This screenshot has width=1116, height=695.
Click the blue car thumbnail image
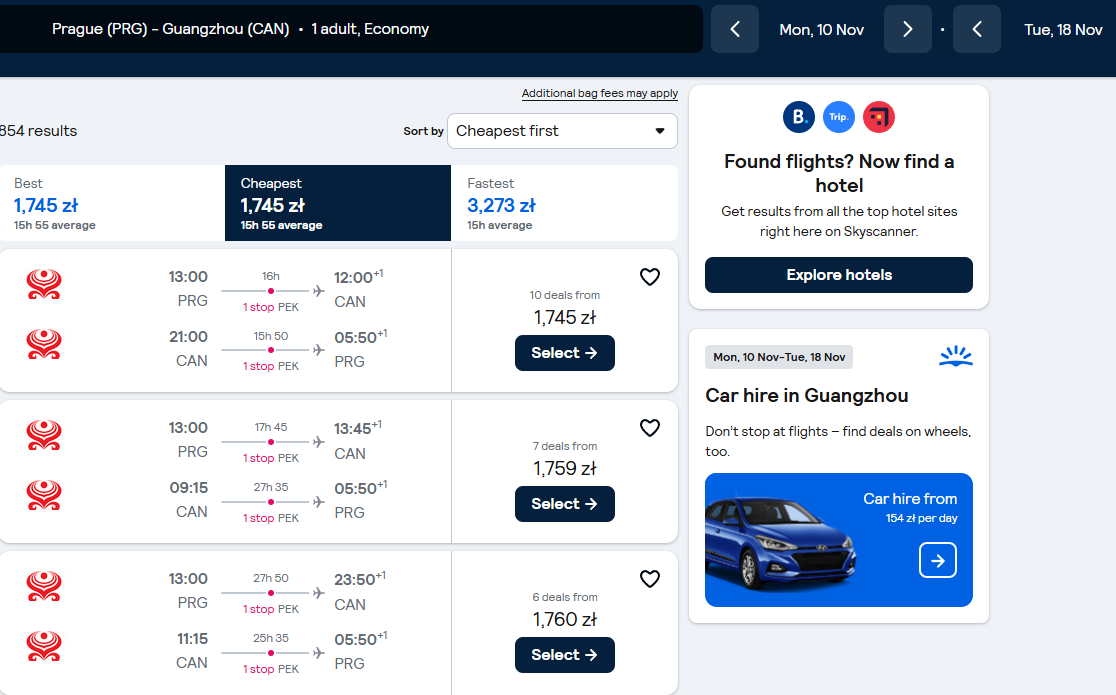781,543
